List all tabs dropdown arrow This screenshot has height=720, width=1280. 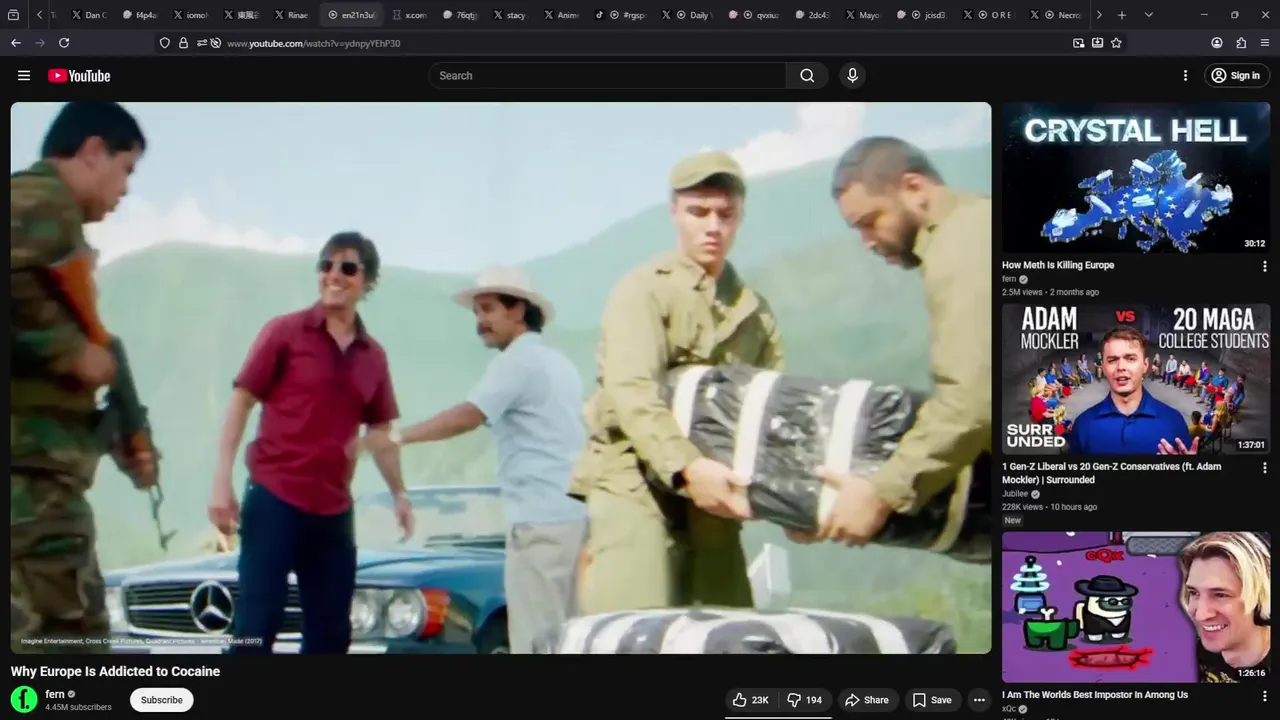(1148, 15)
